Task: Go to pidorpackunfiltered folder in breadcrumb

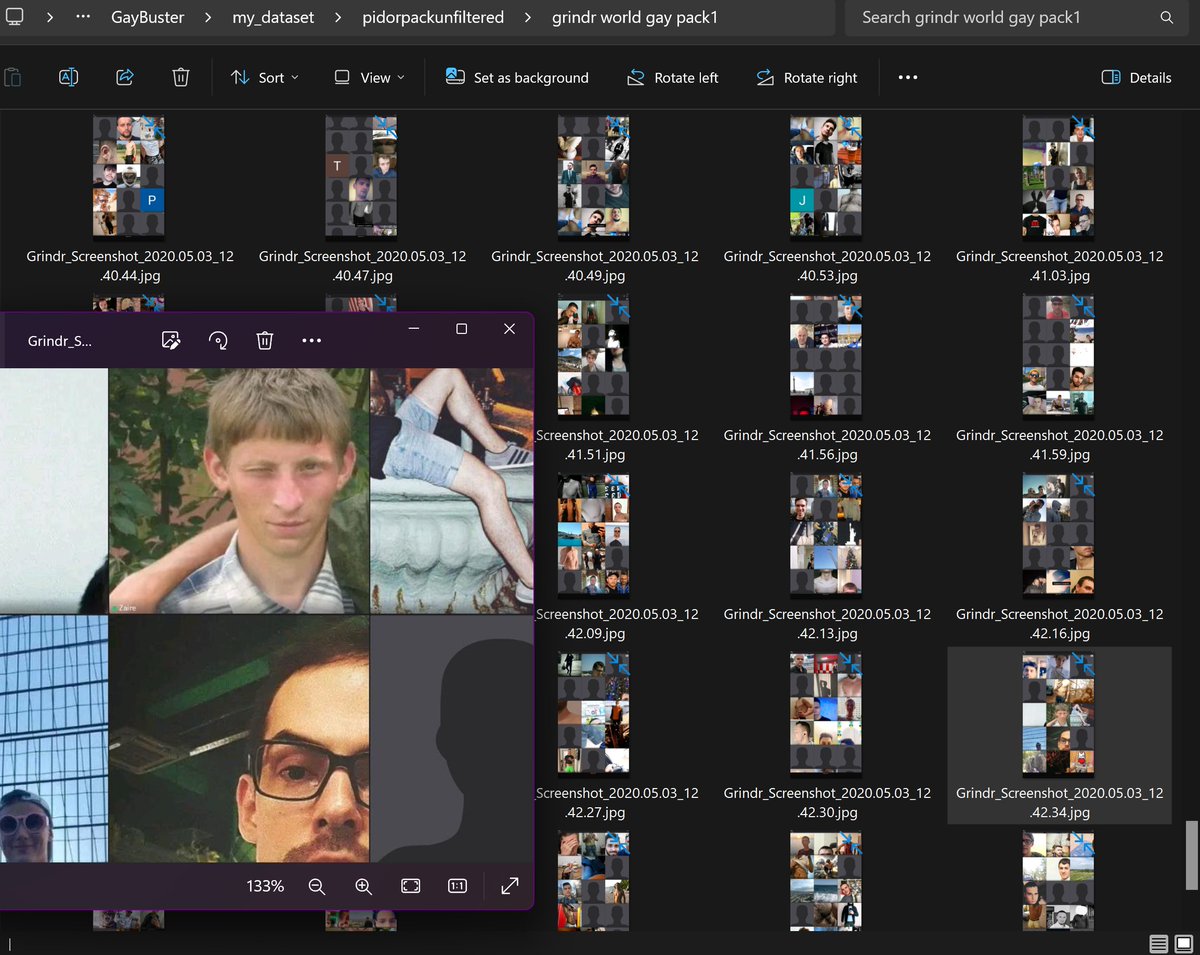Action: coord(433,17)
